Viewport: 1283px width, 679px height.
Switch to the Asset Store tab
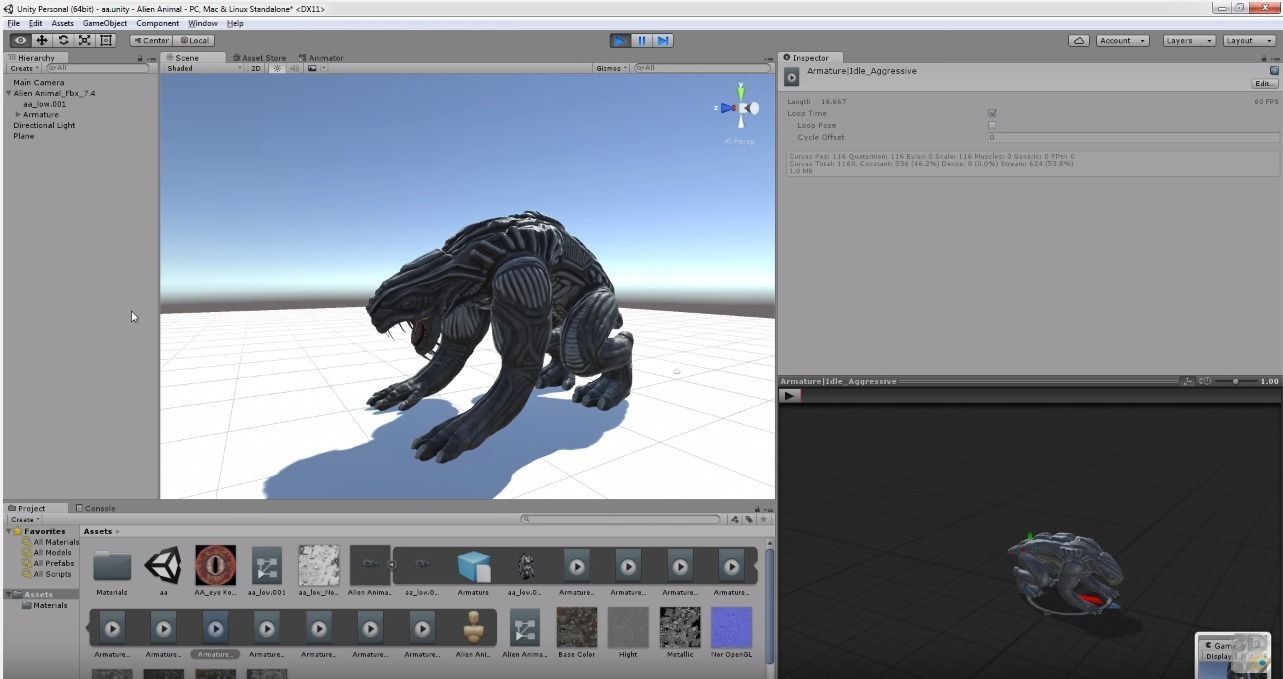[x=259, y=58]
